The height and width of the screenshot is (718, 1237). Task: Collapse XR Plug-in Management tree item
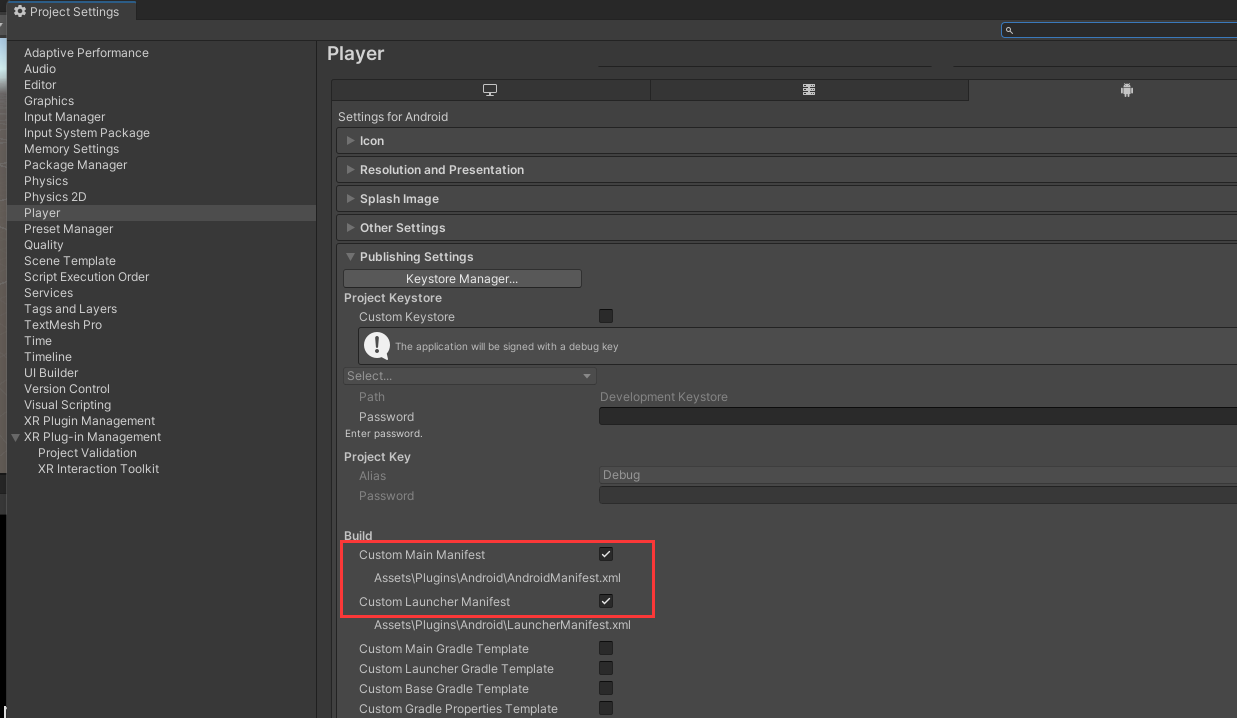pyautogui.click(x=15, y=437)
